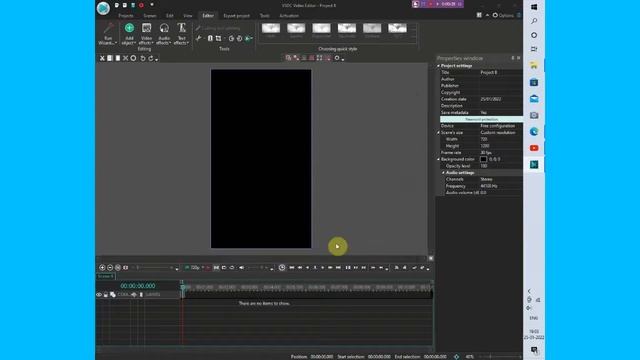Image resolution: width=640 pixels, height=360 pixels.
Task: Open the Tools ribbon tab
Action: click(x=264, y=16)
